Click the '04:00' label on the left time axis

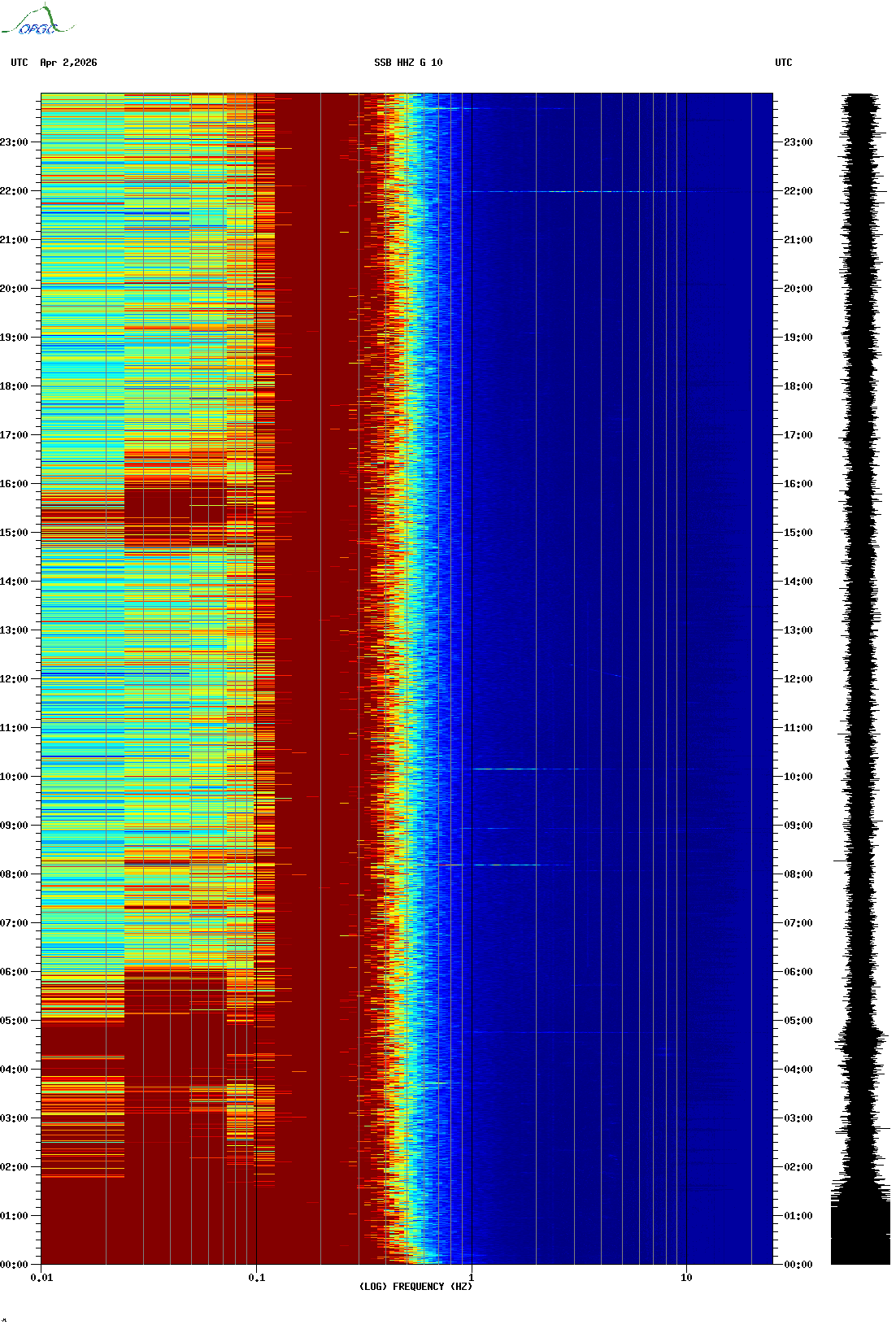[15, 1070]
